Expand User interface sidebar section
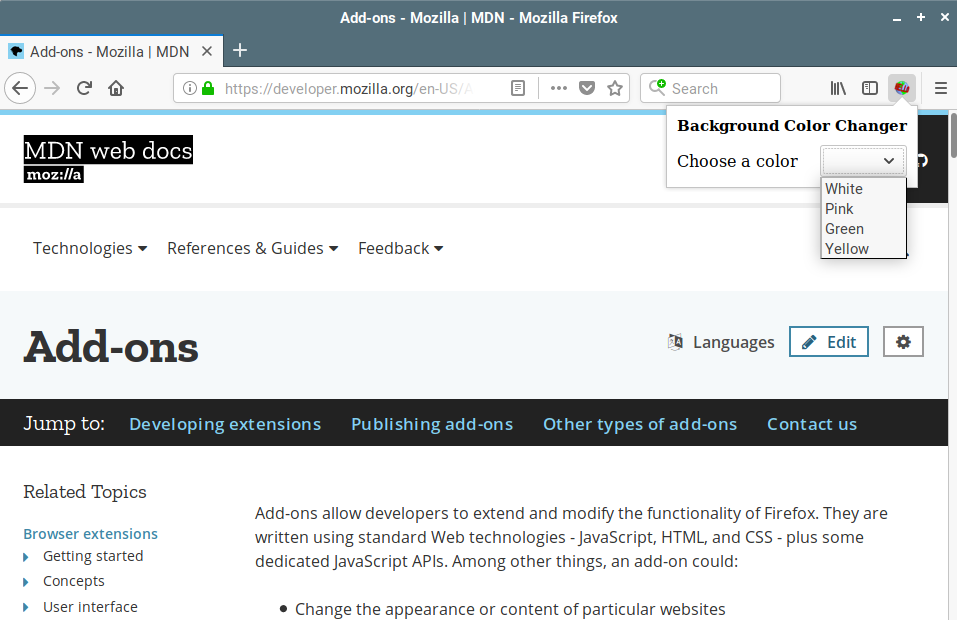 click(x=26, y=608)
